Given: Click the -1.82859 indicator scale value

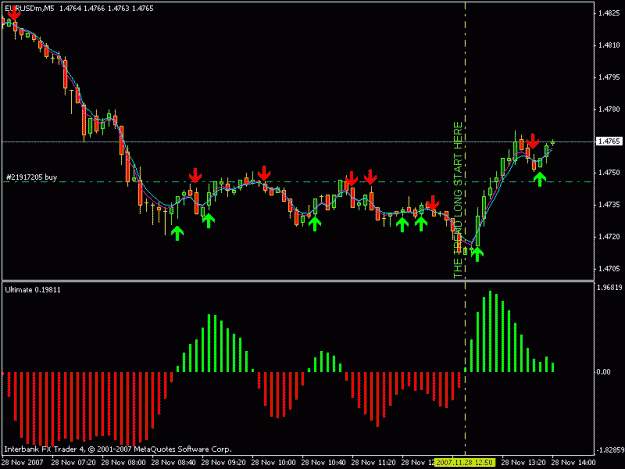Looking at the screenshot, I should (609, 449).
